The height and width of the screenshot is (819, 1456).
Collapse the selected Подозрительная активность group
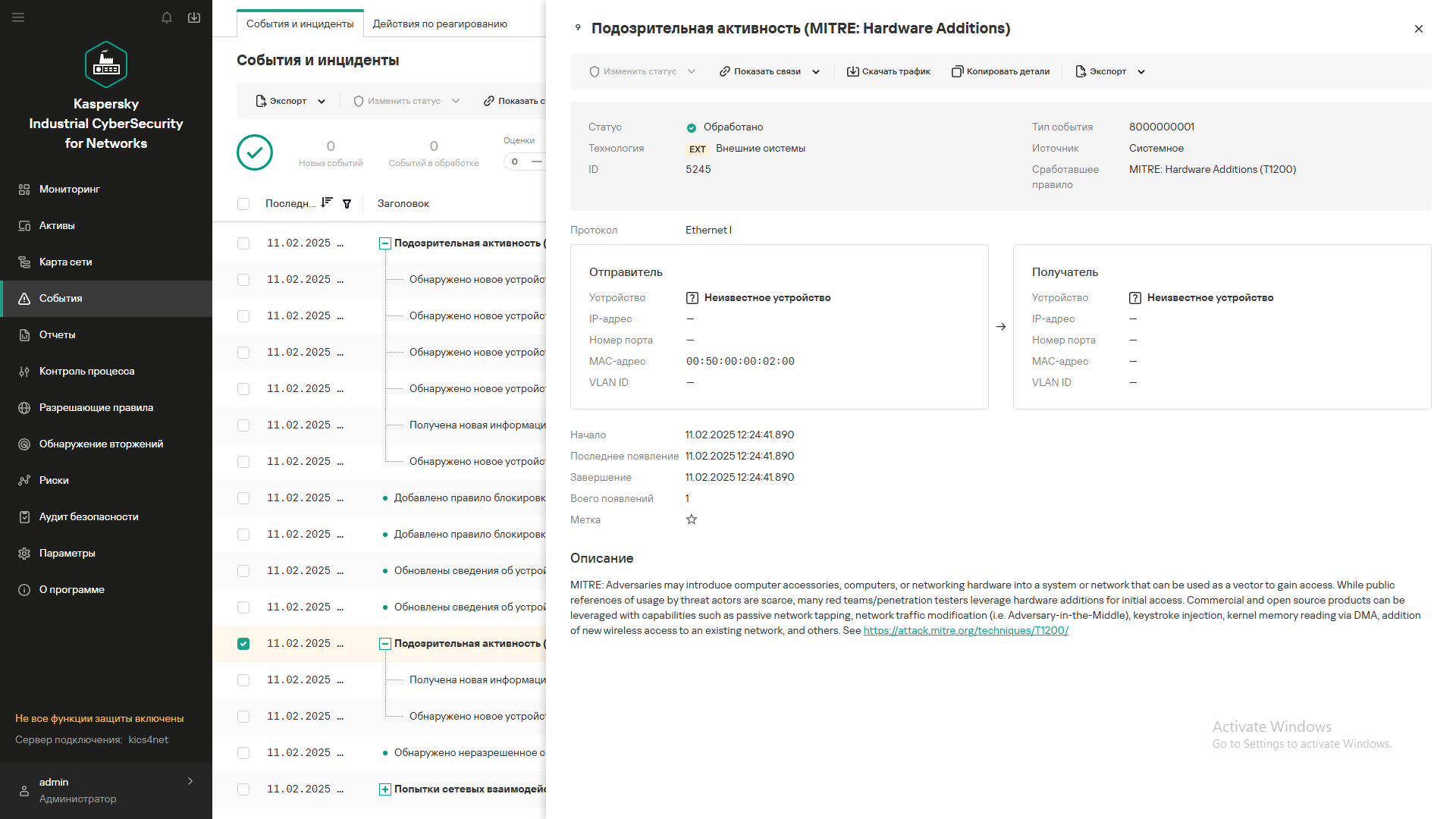pyautogui.click(x=385, y=644)
